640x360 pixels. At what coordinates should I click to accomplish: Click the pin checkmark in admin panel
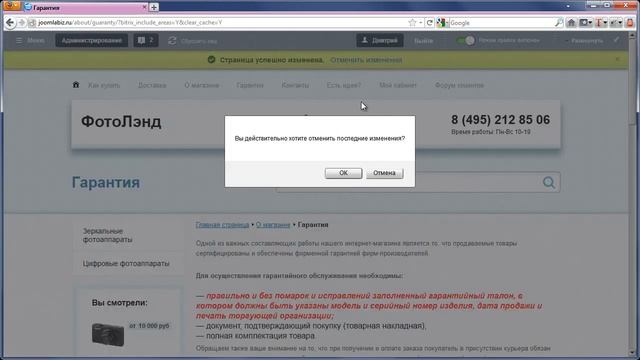[616, 40]
